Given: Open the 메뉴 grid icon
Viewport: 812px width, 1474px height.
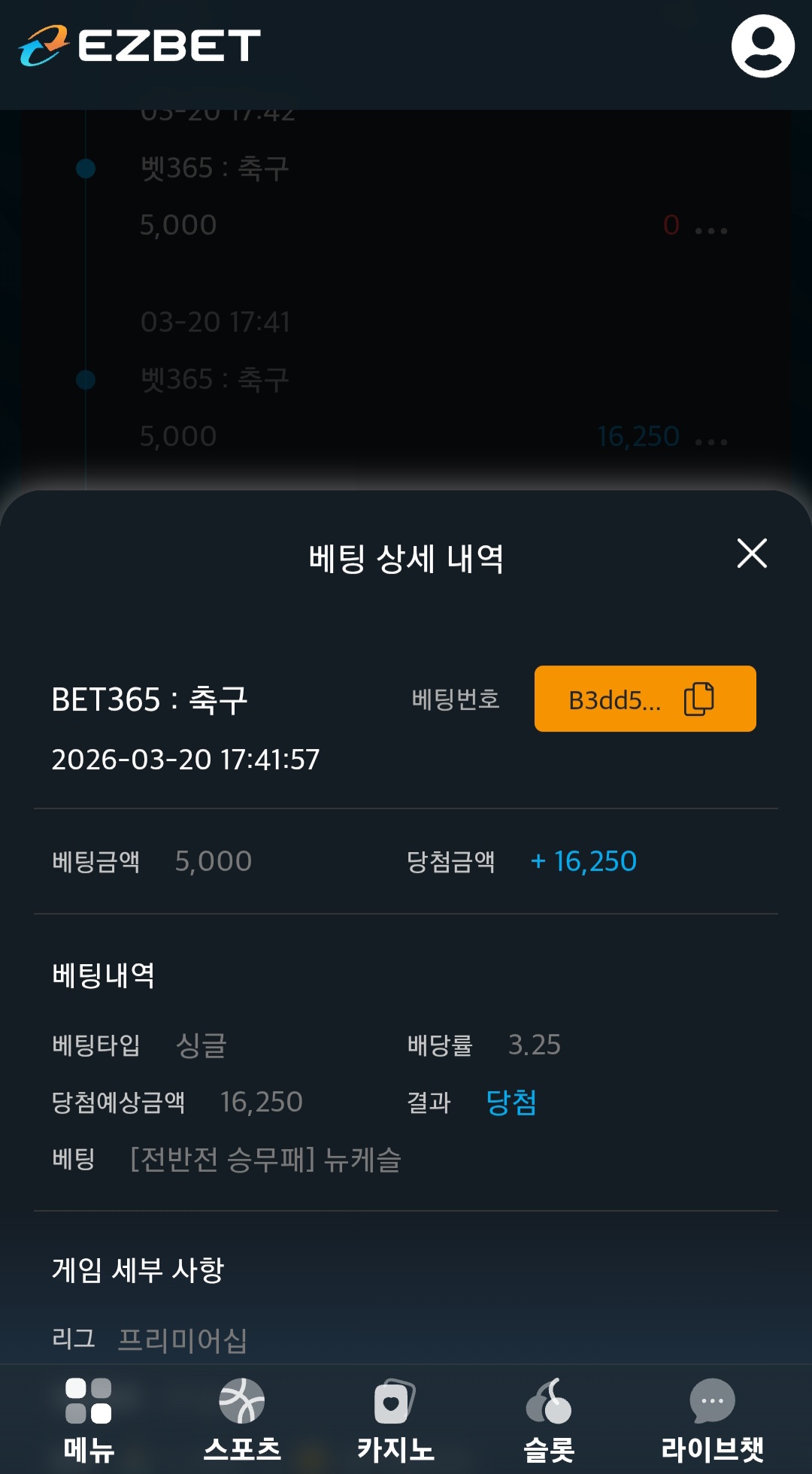Looking at the screenshot, I should [89, 1401].
